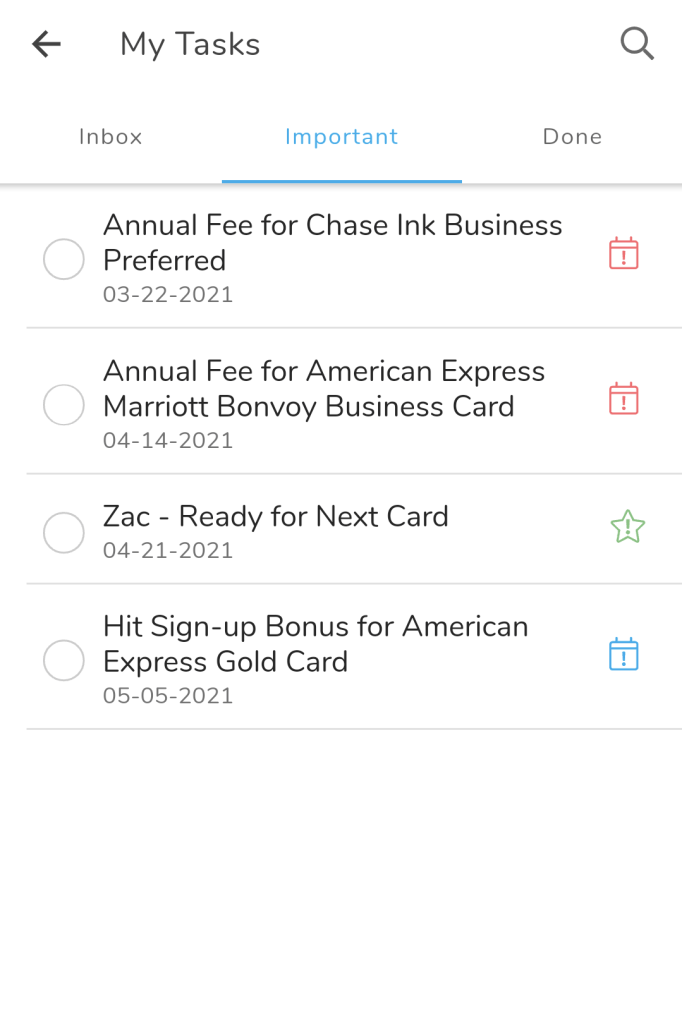Open the Done tab
Image resolution: width=682 pixels, height=1023 pixels.
(x=572, y=137)
